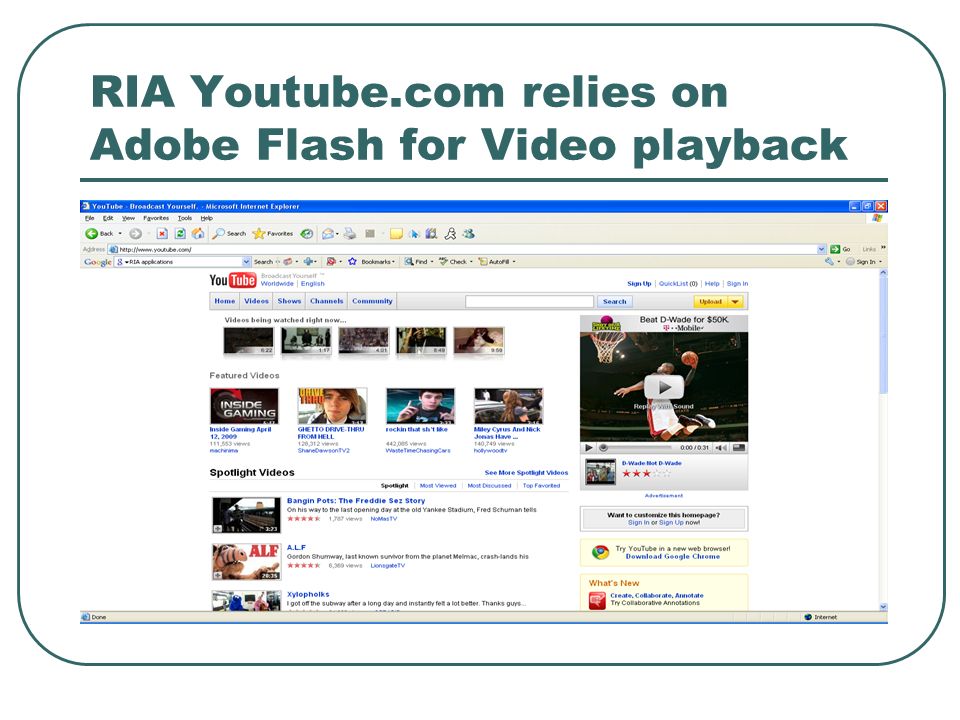Screen dimensions: 960x720
Task: Open the ALF video thumbnail
Action: point(246,561)
